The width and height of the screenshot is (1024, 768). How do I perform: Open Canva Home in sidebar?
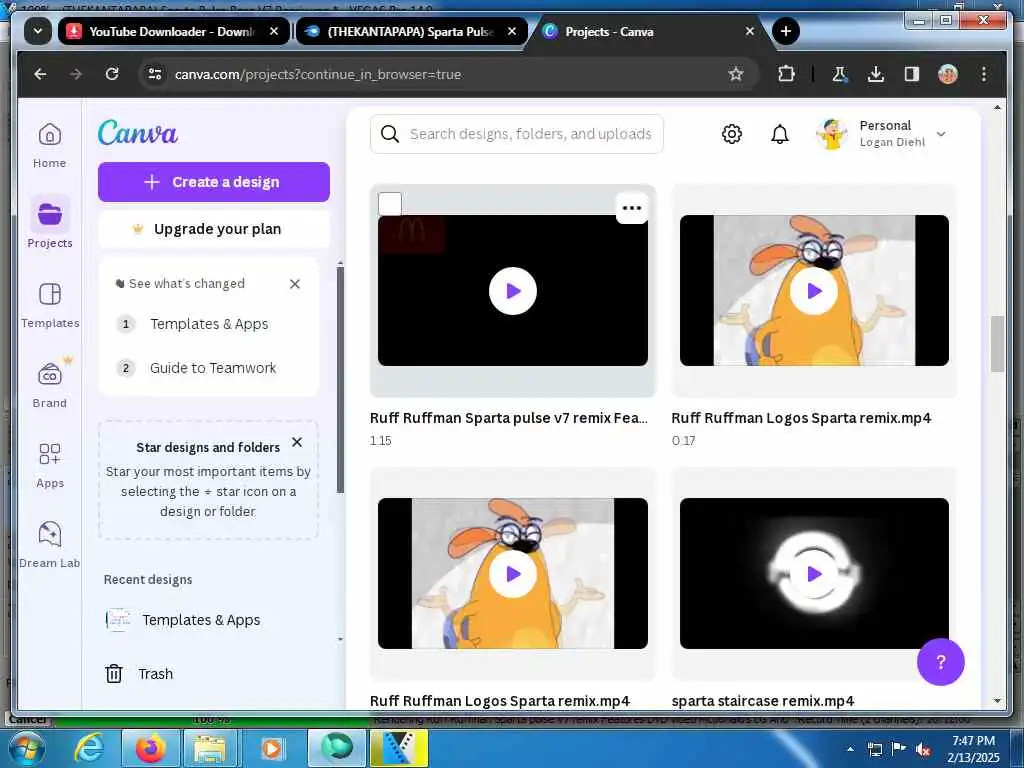50,146
